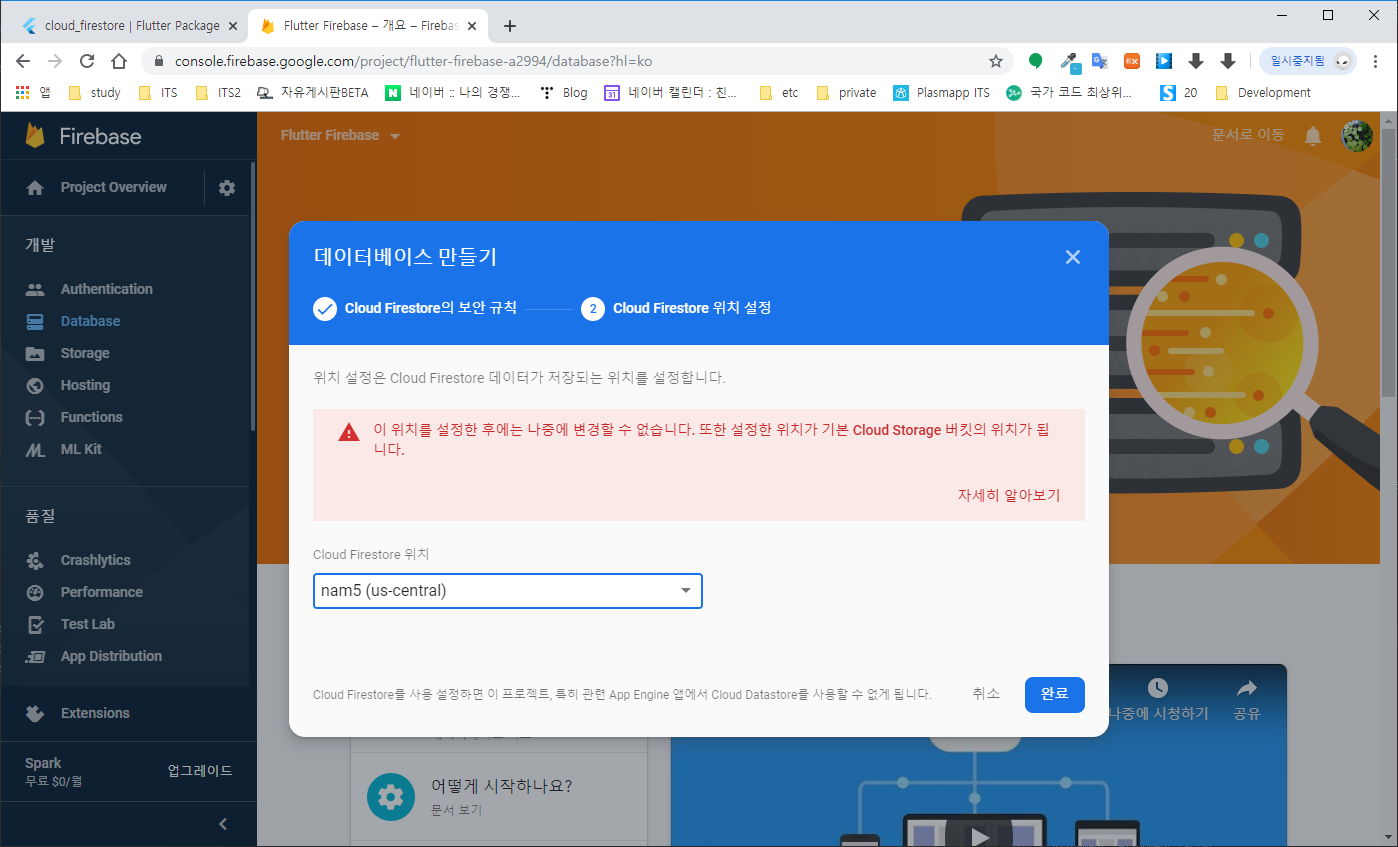This screenshot has height=847, width=1398.
Task: Click the 업그레이드 plan button
Action: [200, 770]
